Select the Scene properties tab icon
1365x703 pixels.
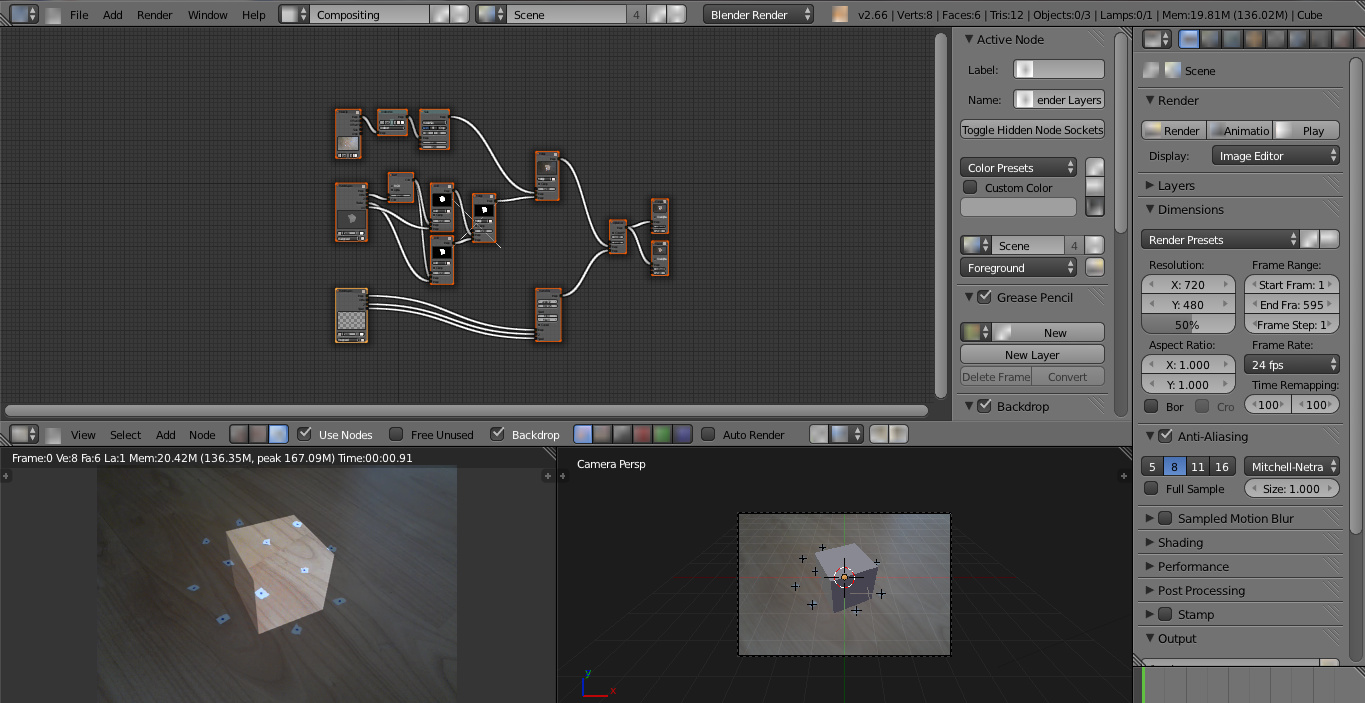(1232, 39)
